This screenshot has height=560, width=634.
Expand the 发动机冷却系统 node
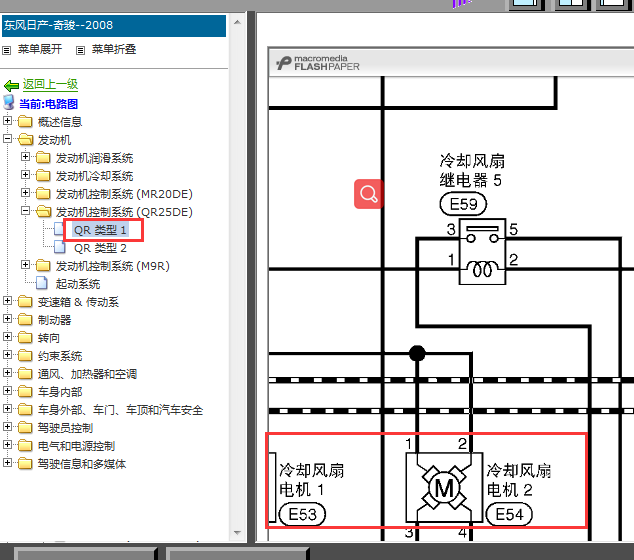pyautogui.click(x=25, y=175)
